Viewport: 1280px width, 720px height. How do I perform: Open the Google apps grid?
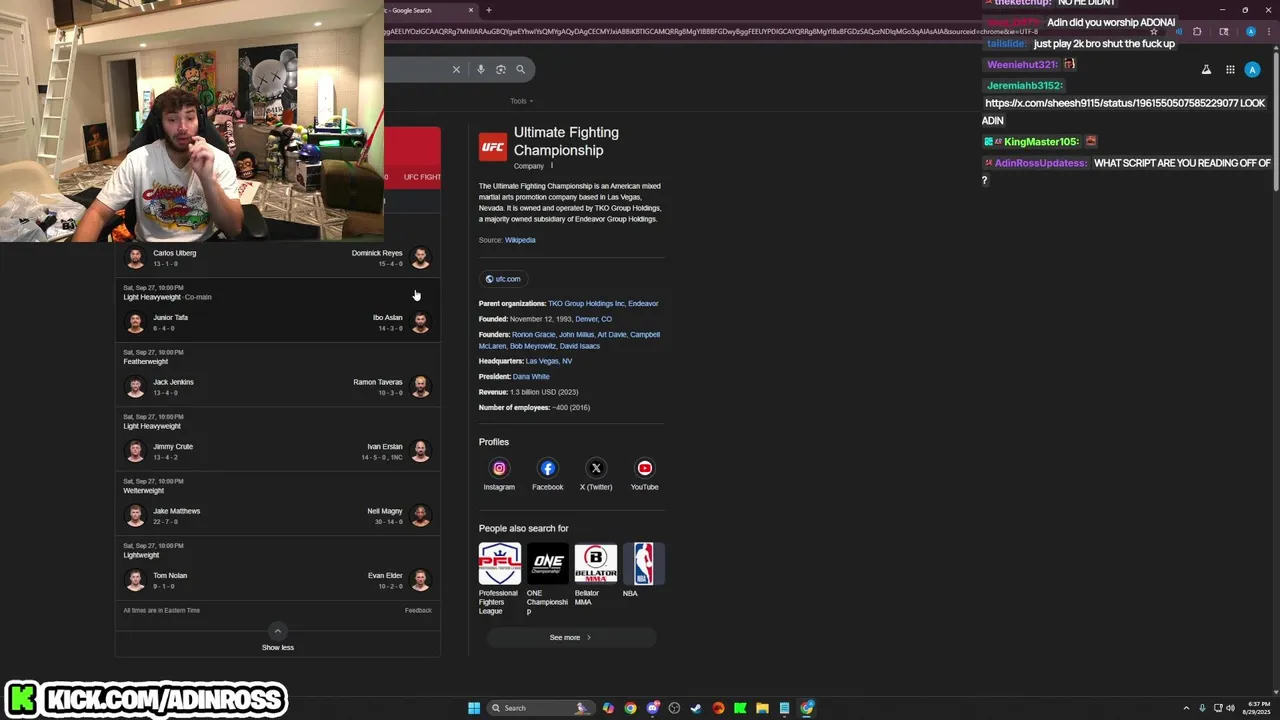pyautogui.click(x=1230, y=70)
